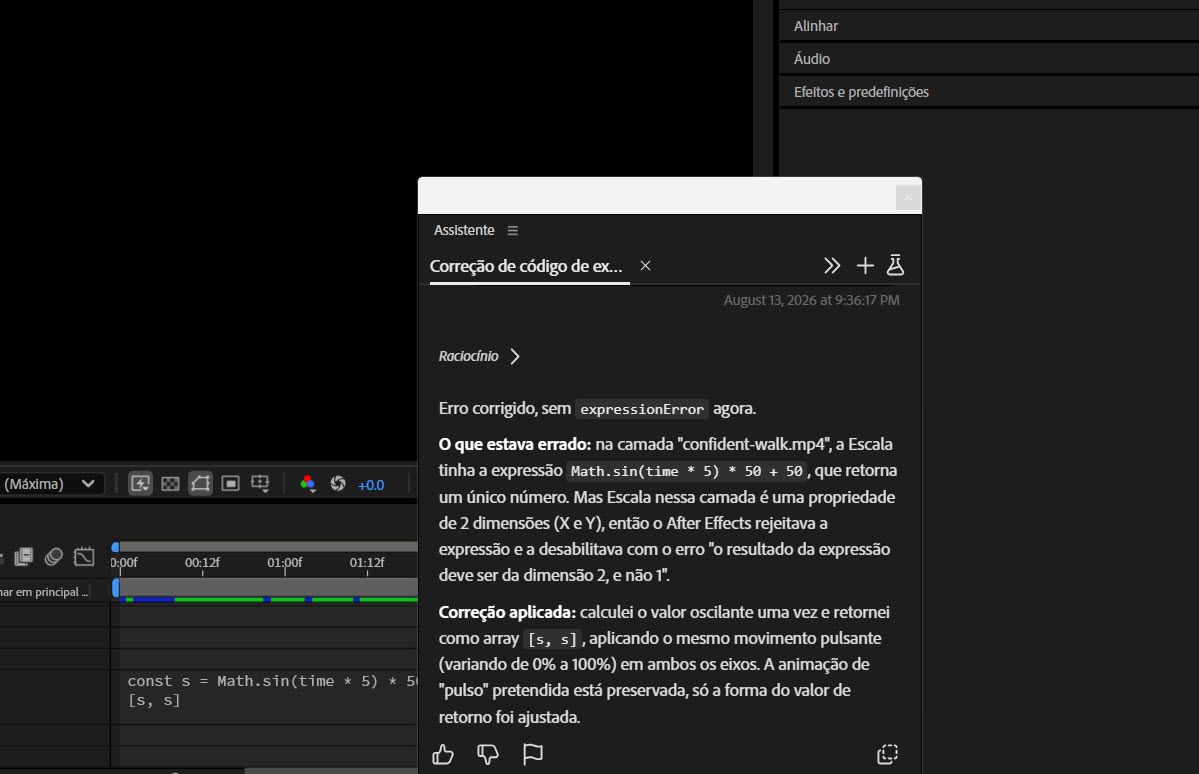Click the double chevron expand icon
Screen dimensions: 1199x774
832,265
